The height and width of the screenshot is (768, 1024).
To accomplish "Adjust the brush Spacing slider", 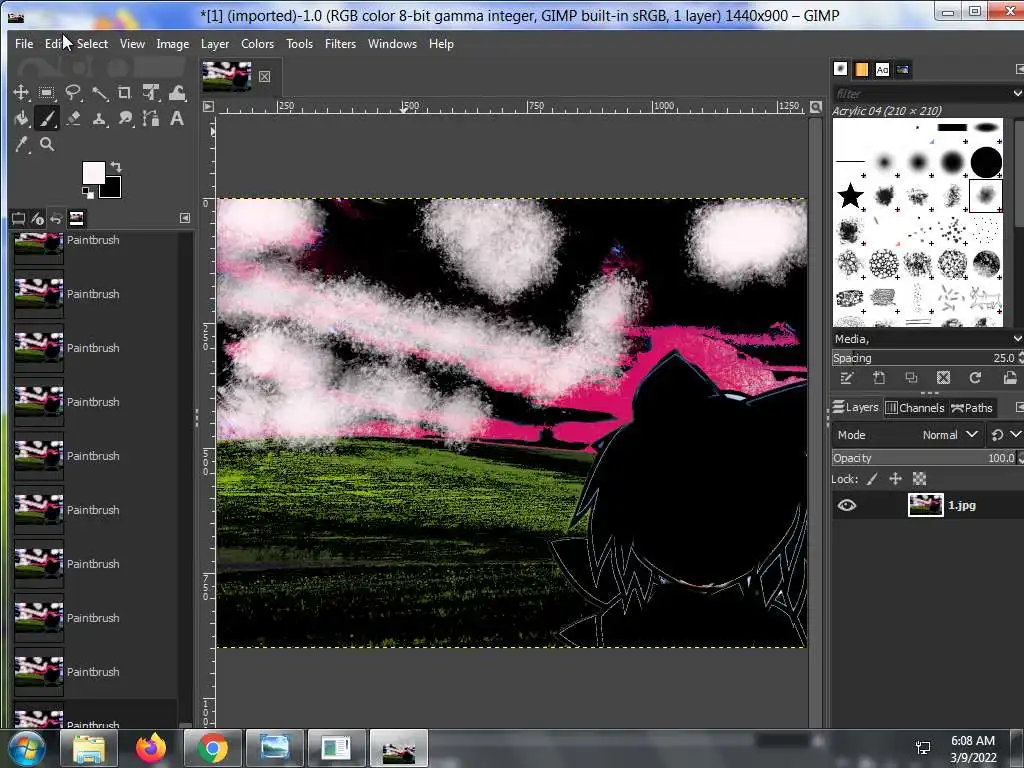I will (x=925, y=358).
